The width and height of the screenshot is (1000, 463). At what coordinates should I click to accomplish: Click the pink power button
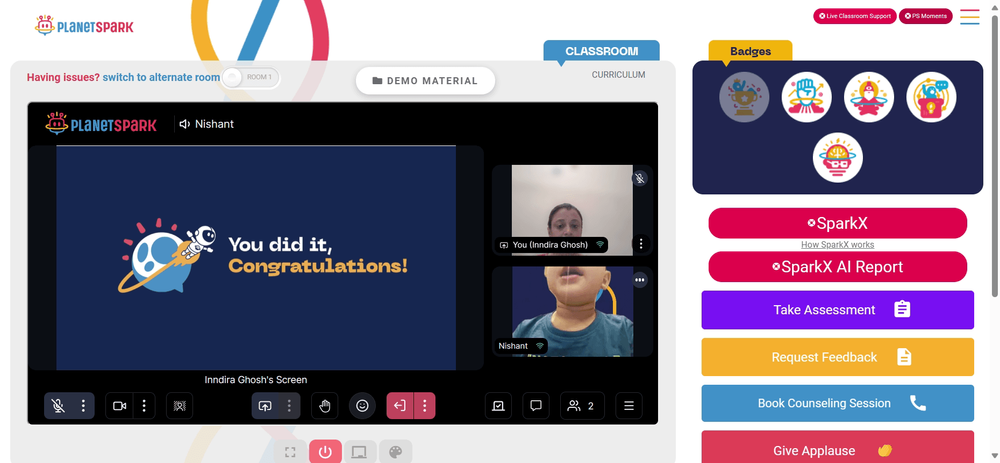325,452
